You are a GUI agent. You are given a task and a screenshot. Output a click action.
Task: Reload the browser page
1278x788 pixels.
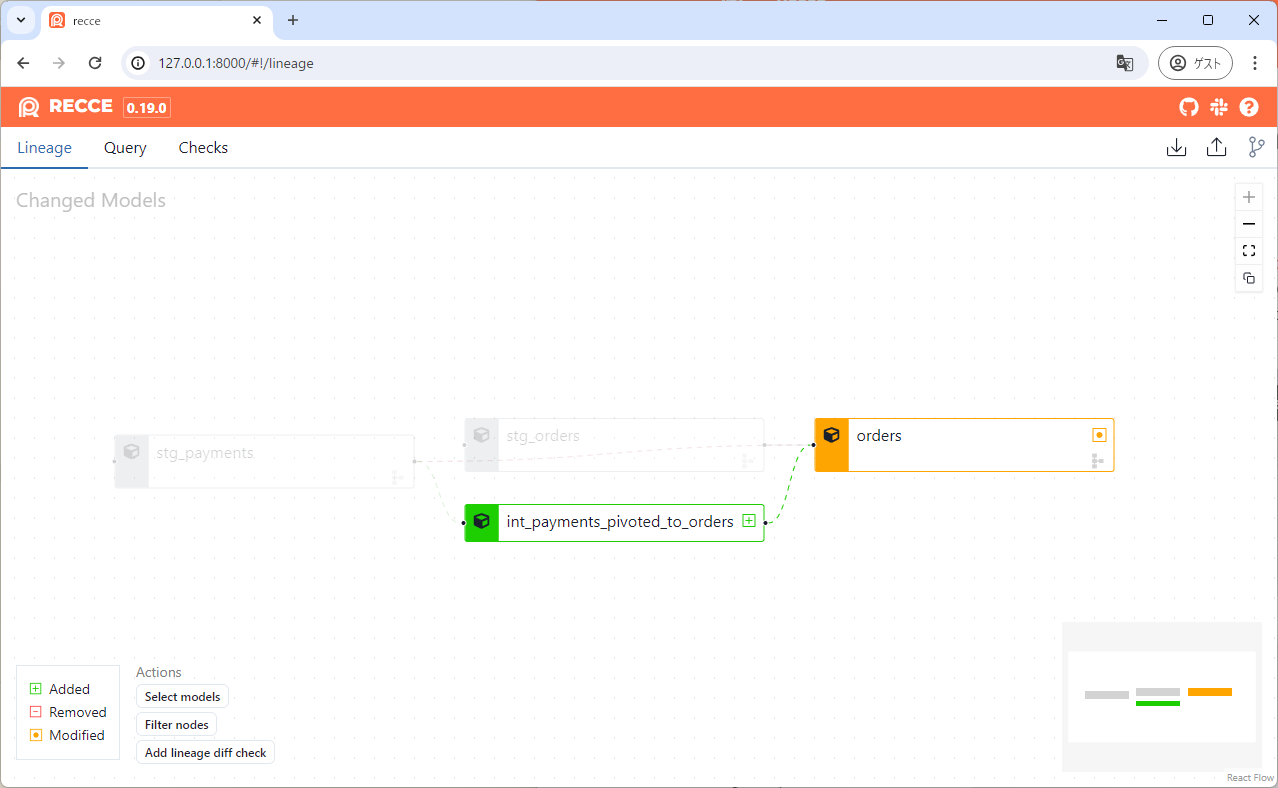[95, 63]
